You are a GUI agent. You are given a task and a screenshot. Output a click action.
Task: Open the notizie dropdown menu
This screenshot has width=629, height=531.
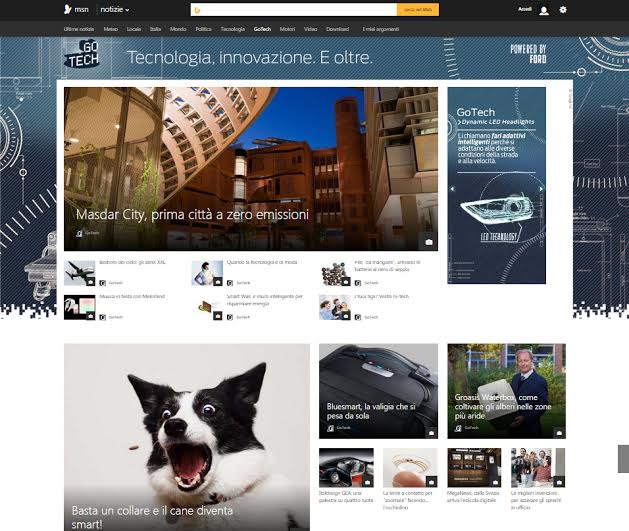pos(115,10)
